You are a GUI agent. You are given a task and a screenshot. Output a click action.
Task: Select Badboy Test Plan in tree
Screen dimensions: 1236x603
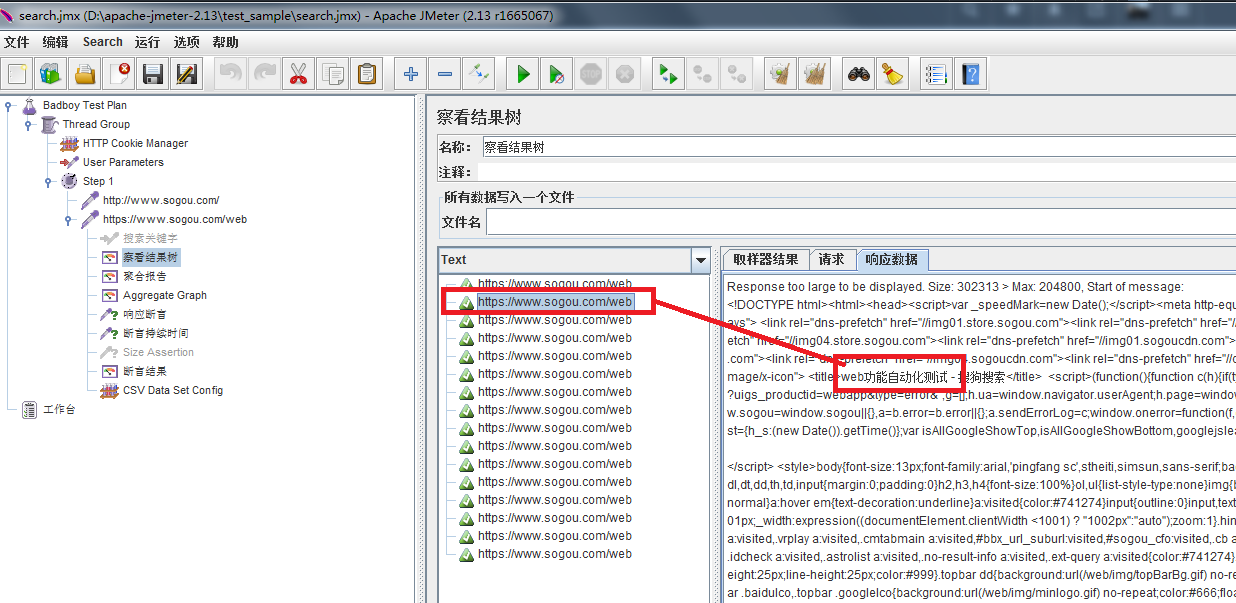click(85, 105)
